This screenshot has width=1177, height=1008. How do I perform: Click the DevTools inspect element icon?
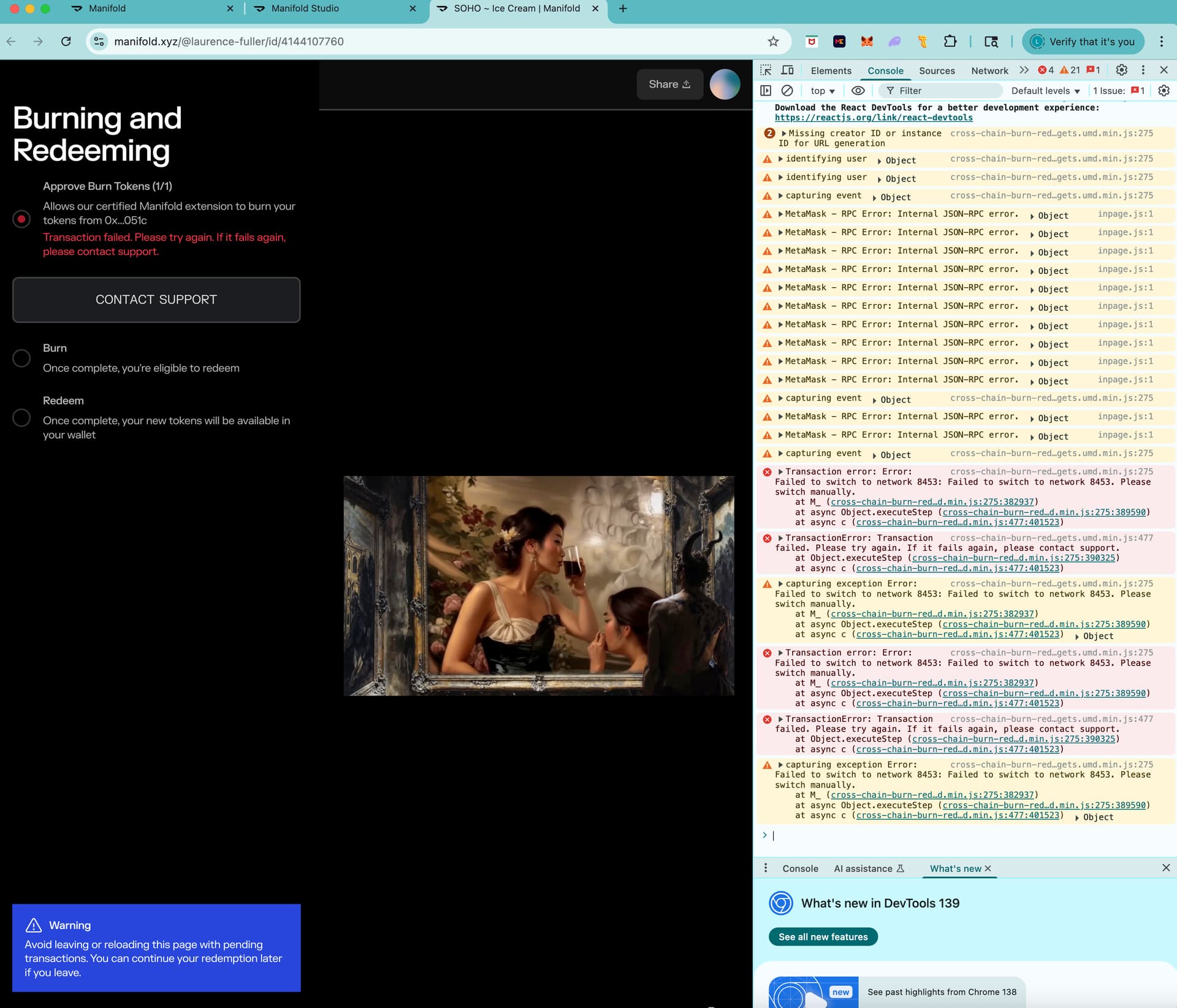(x=766, y=70)
